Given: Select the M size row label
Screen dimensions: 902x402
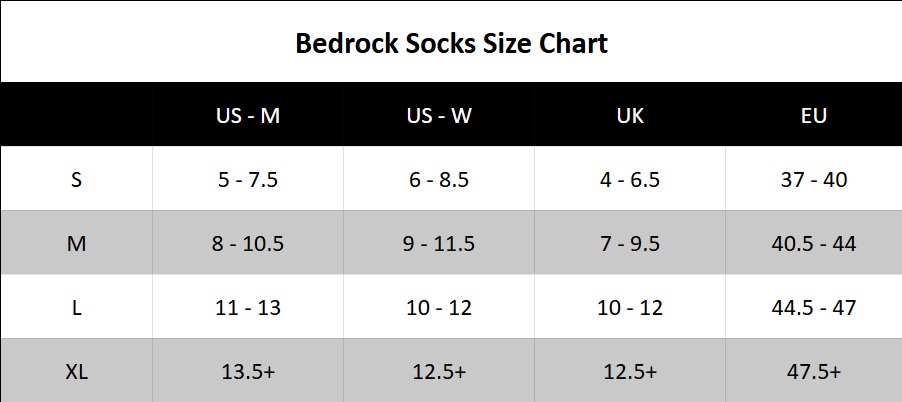Looking at the screenshot, I should tap(76, 244).
